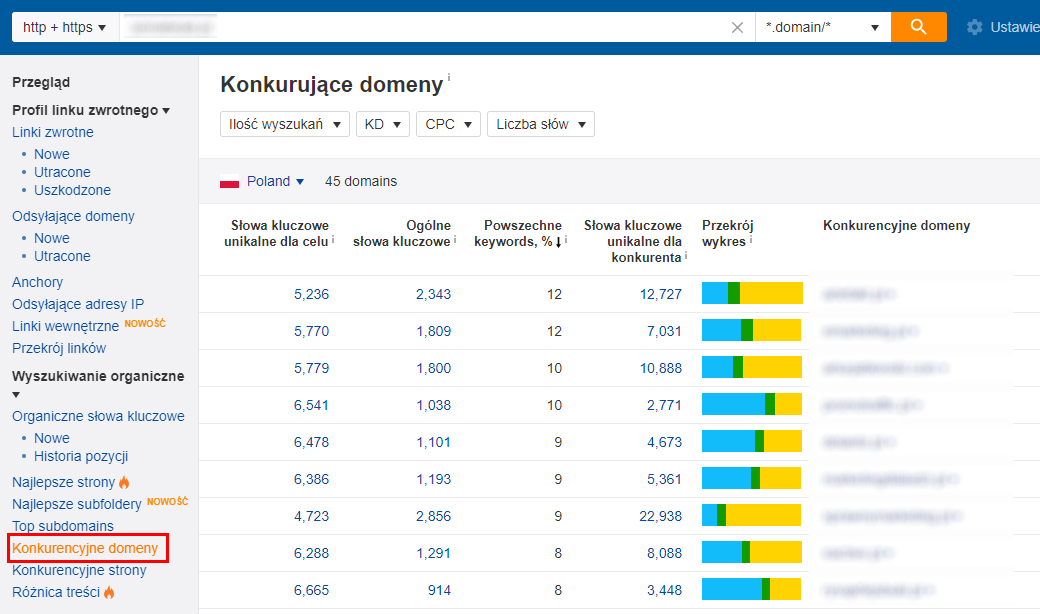Open the http + https protocol dropdown
The width and height of the screenshot is (1040, 614).
point(64,27)
